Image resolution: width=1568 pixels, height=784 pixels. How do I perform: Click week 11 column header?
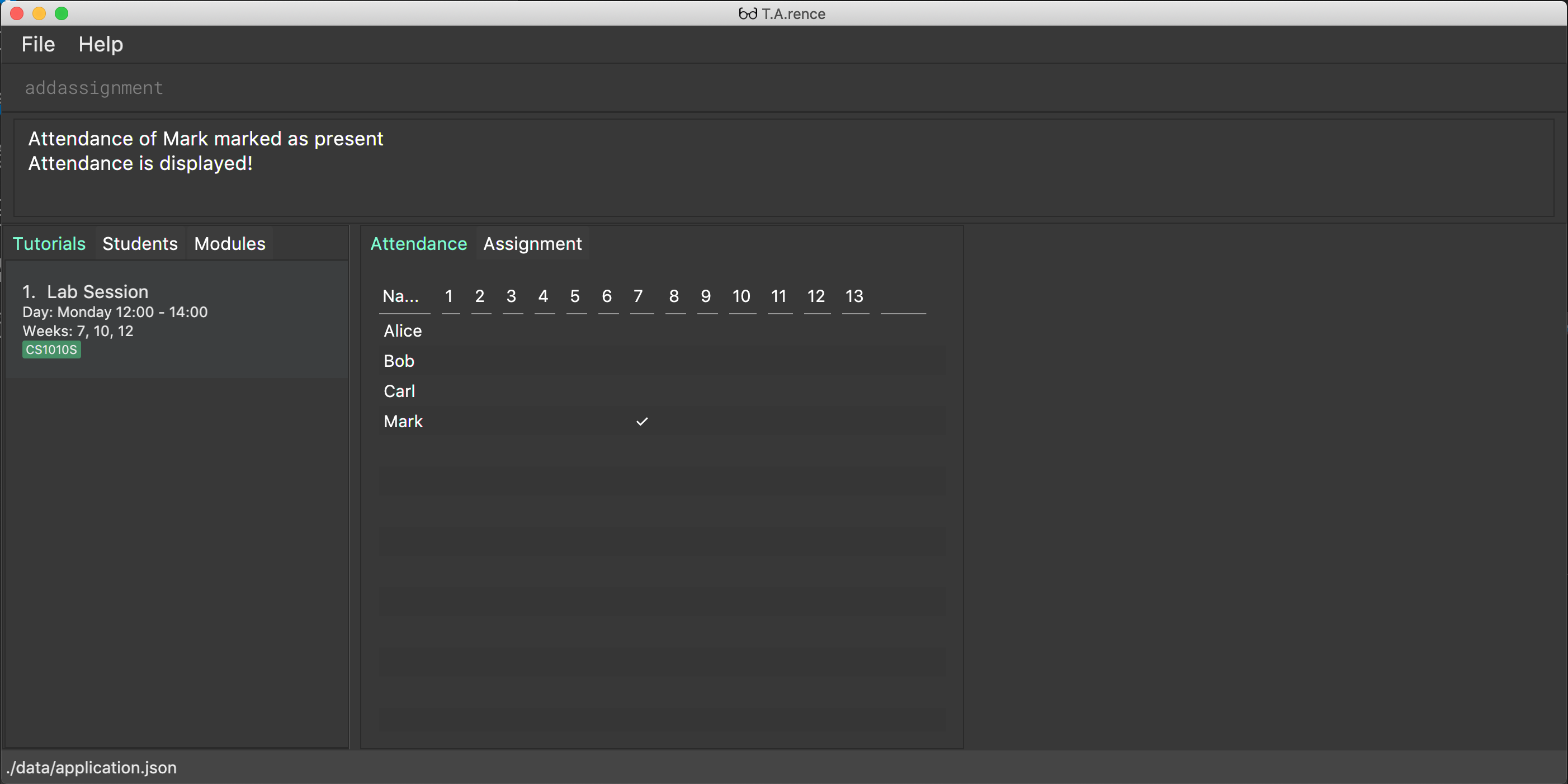779,296
